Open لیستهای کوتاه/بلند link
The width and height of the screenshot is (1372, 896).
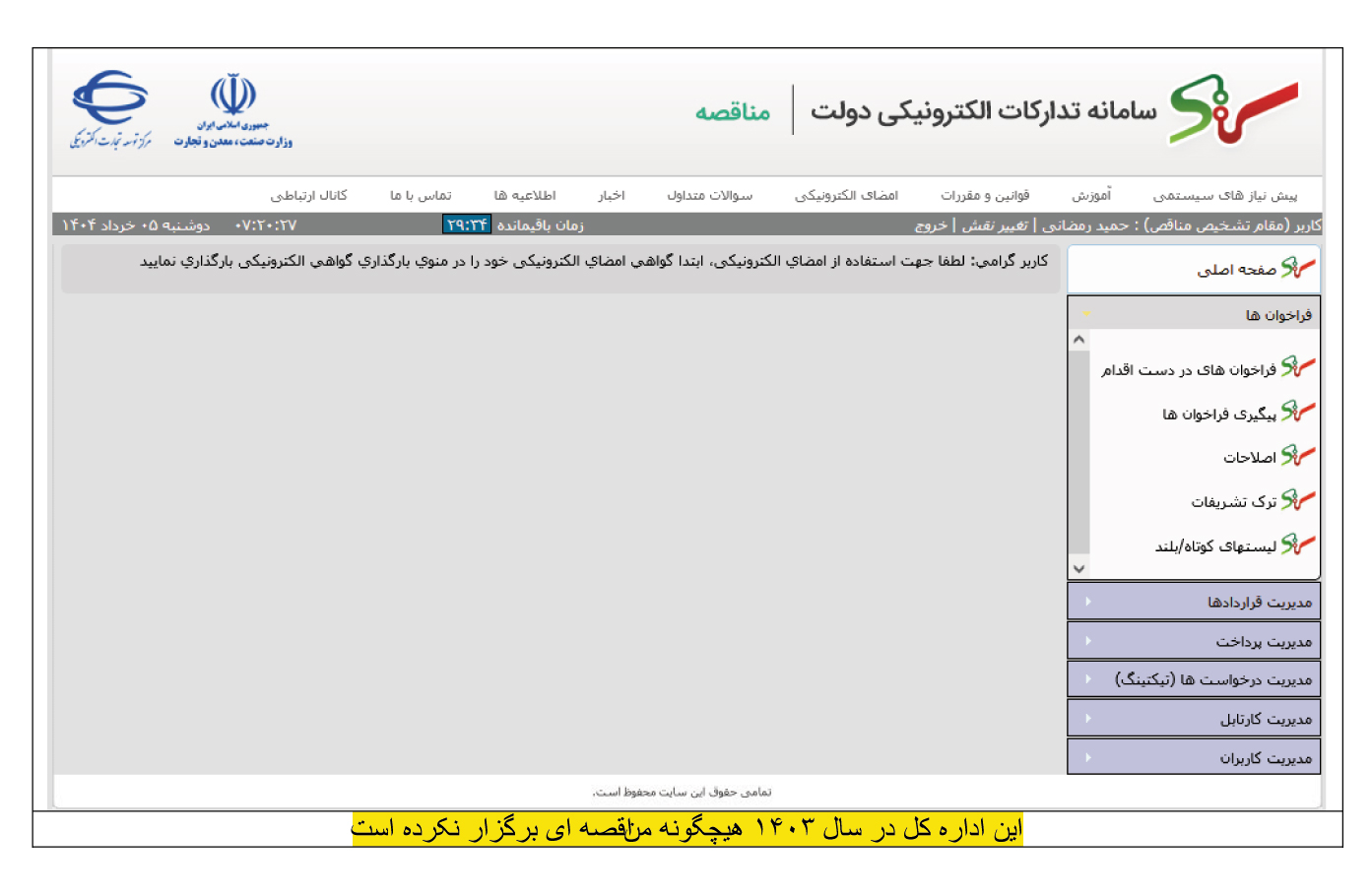[x=1215, y=545]
